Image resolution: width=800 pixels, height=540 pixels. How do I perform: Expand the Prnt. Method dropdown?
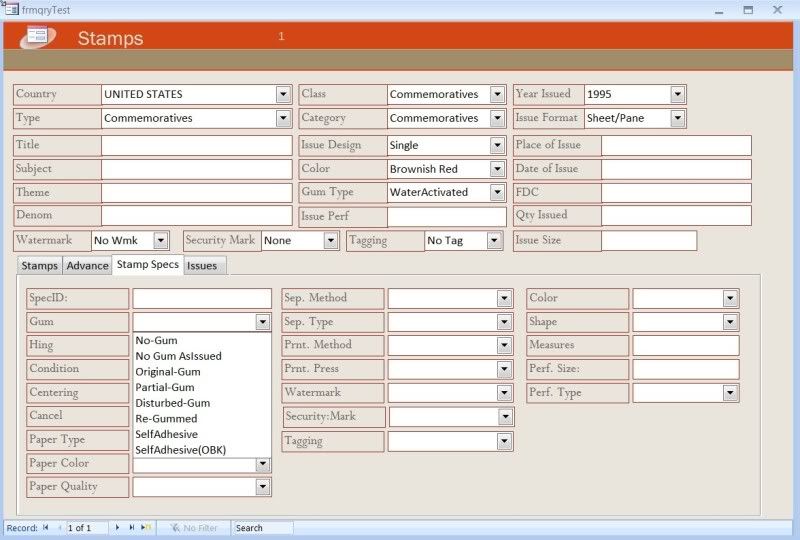point(504,345)
